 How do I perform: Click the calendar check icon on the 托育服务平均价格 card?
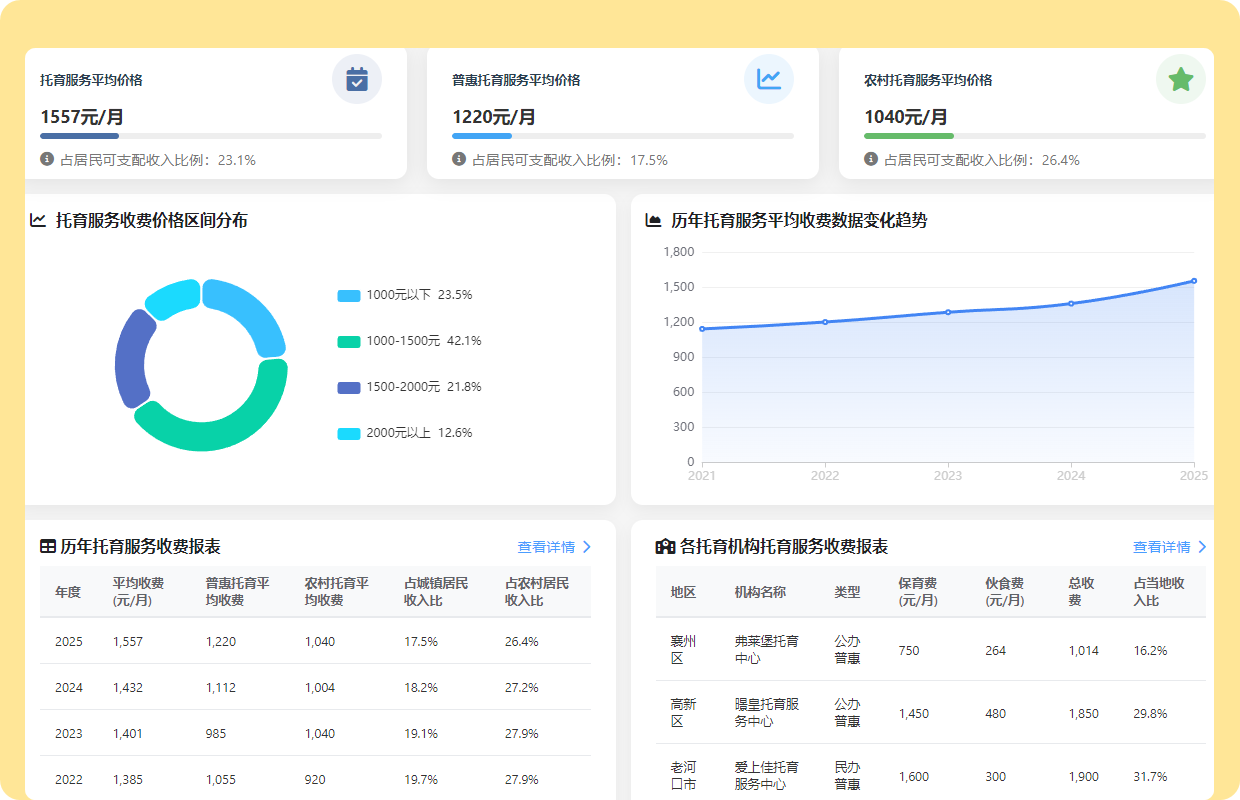357,79
